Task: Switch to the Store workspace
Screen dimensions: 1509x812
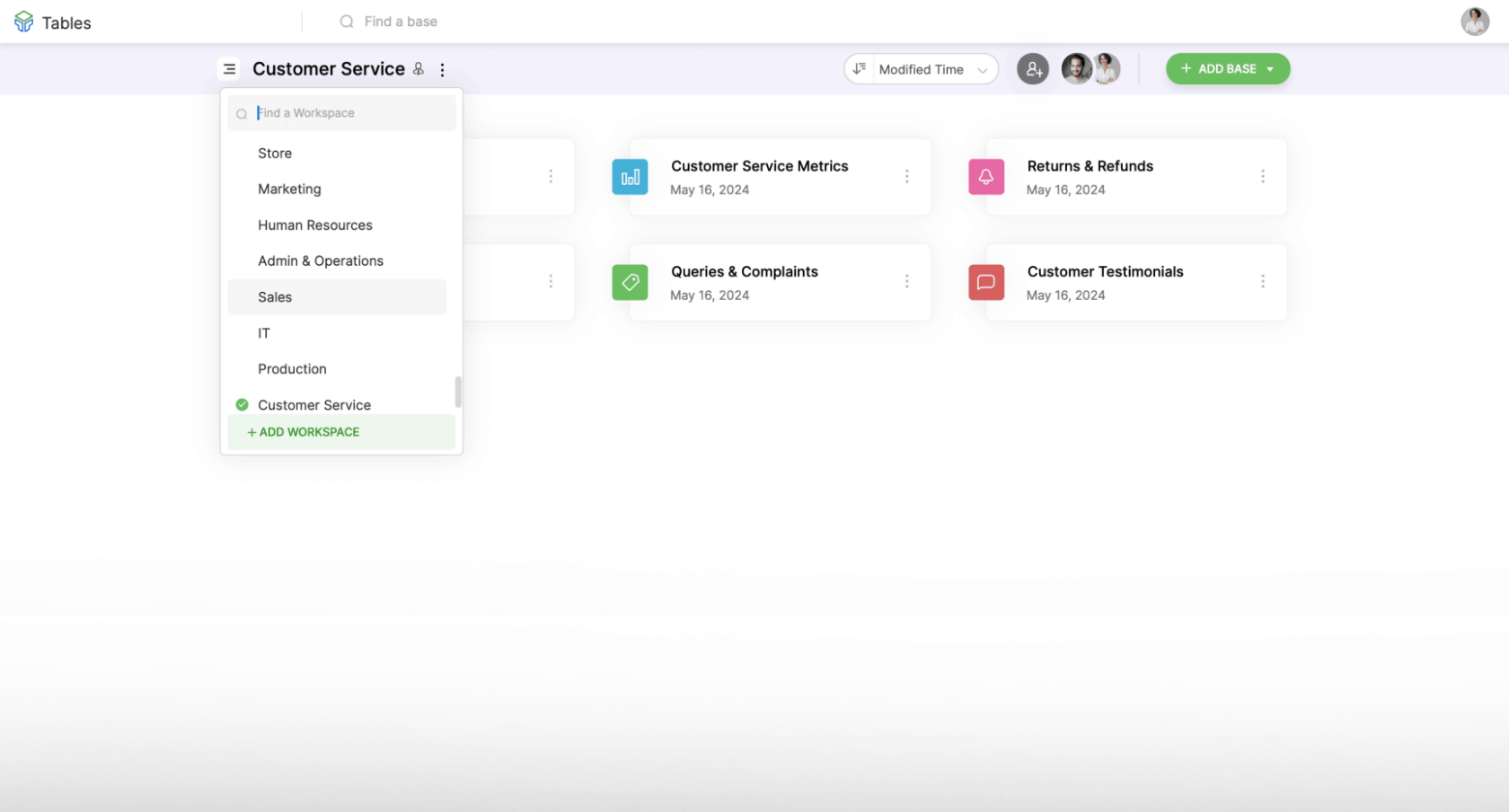Action: point(337,154)
